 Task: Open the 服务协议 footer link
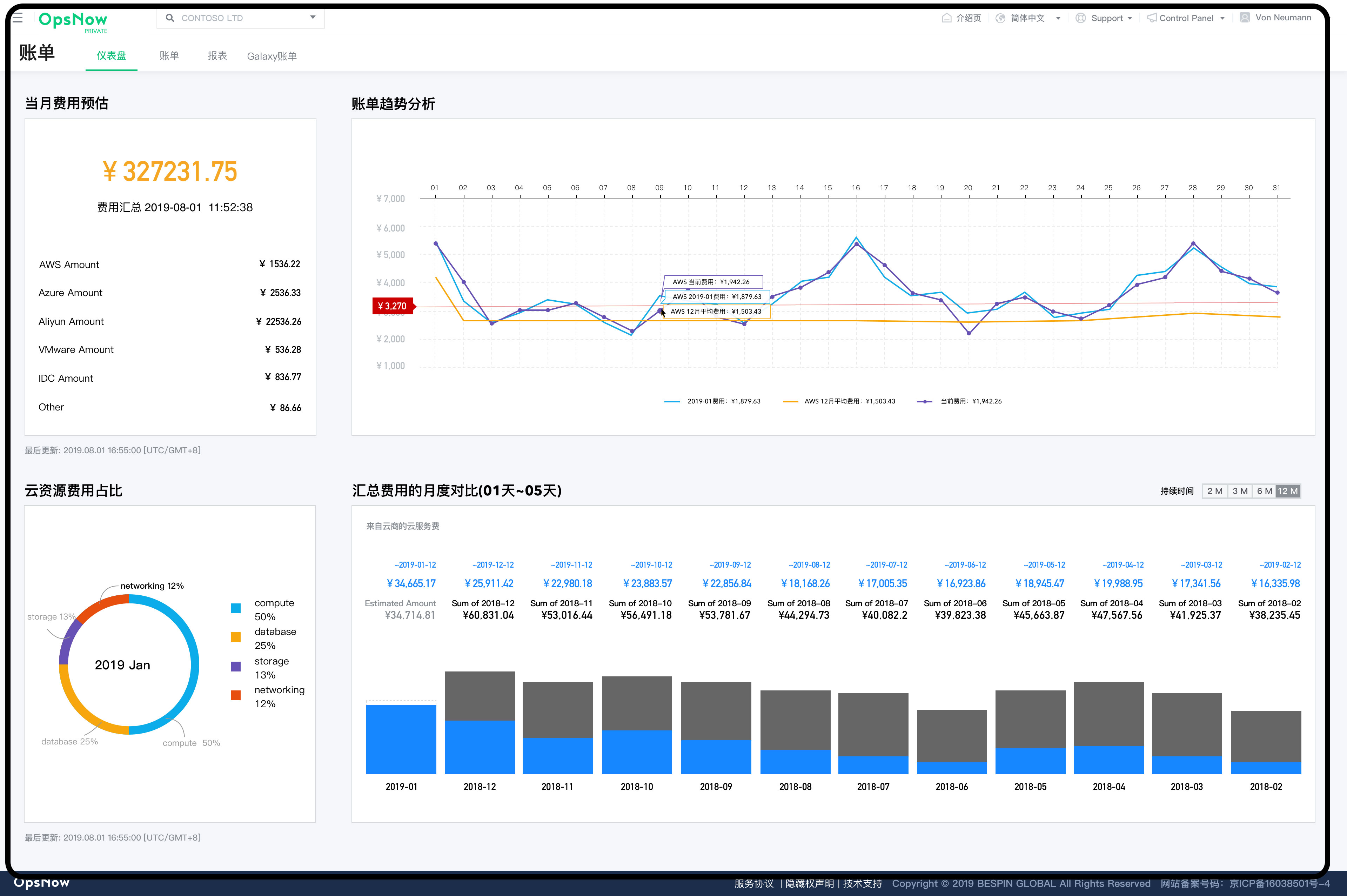(754, 883)
